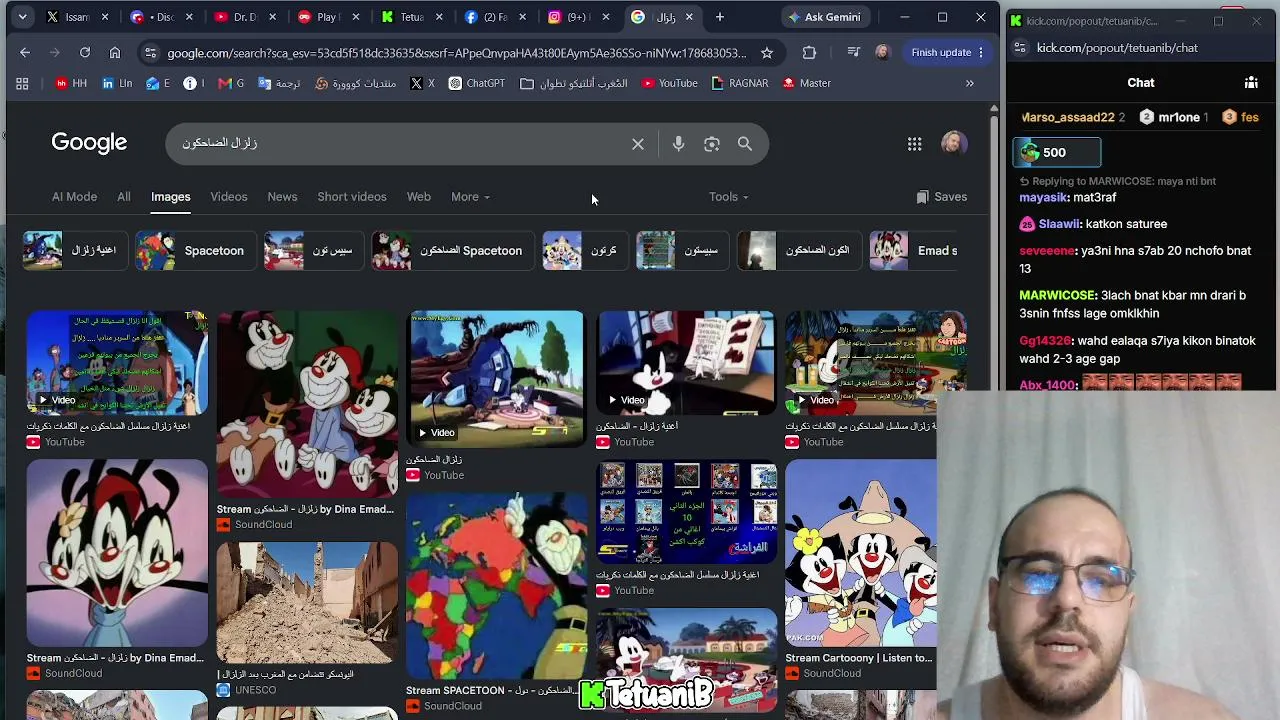1280x720 pixels.
Task: Open the apps grid in bookmarks bar
Action: tap(22, 83)
